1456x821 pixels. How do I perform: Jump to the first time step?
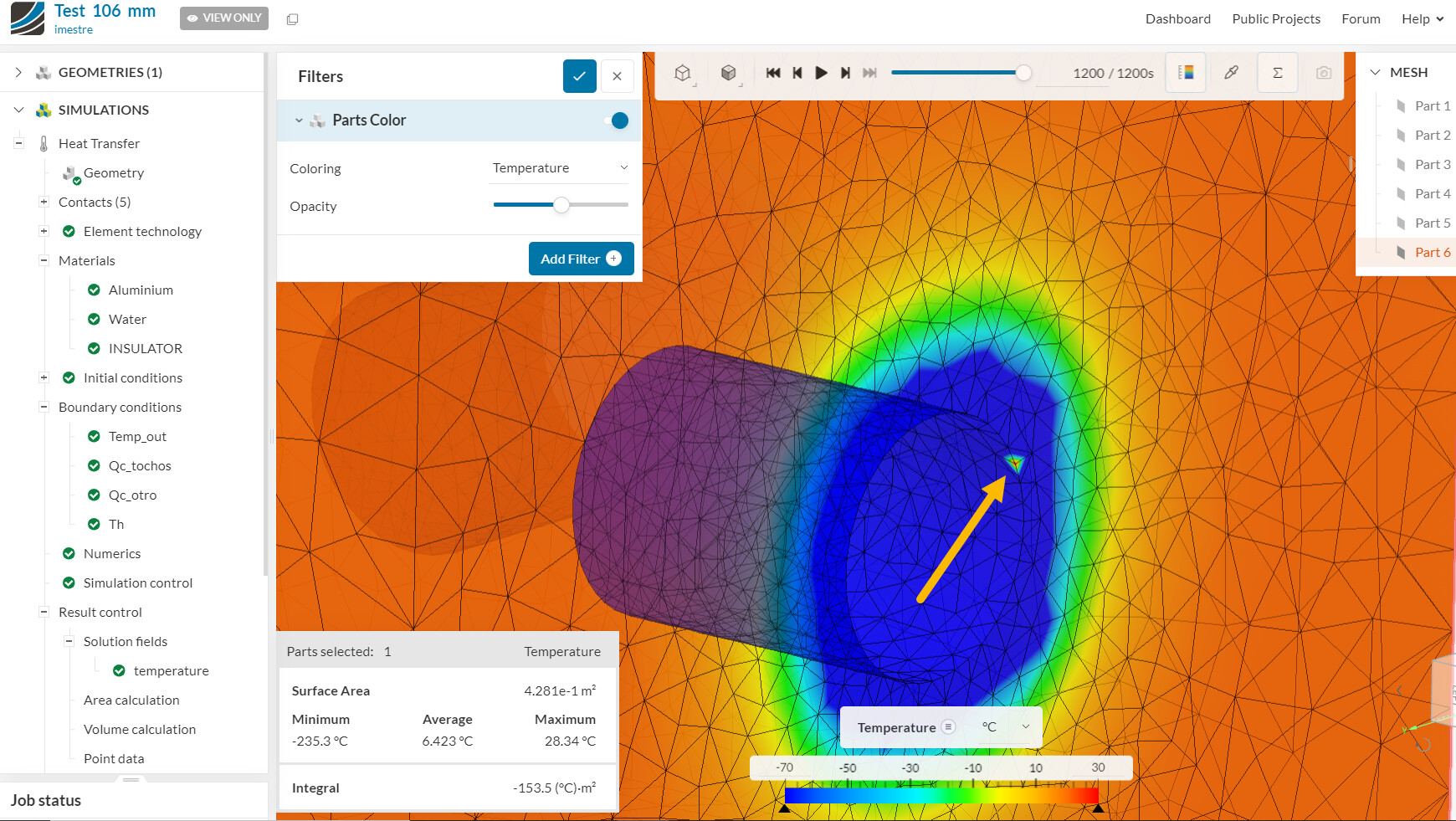(x=773, y=73)
